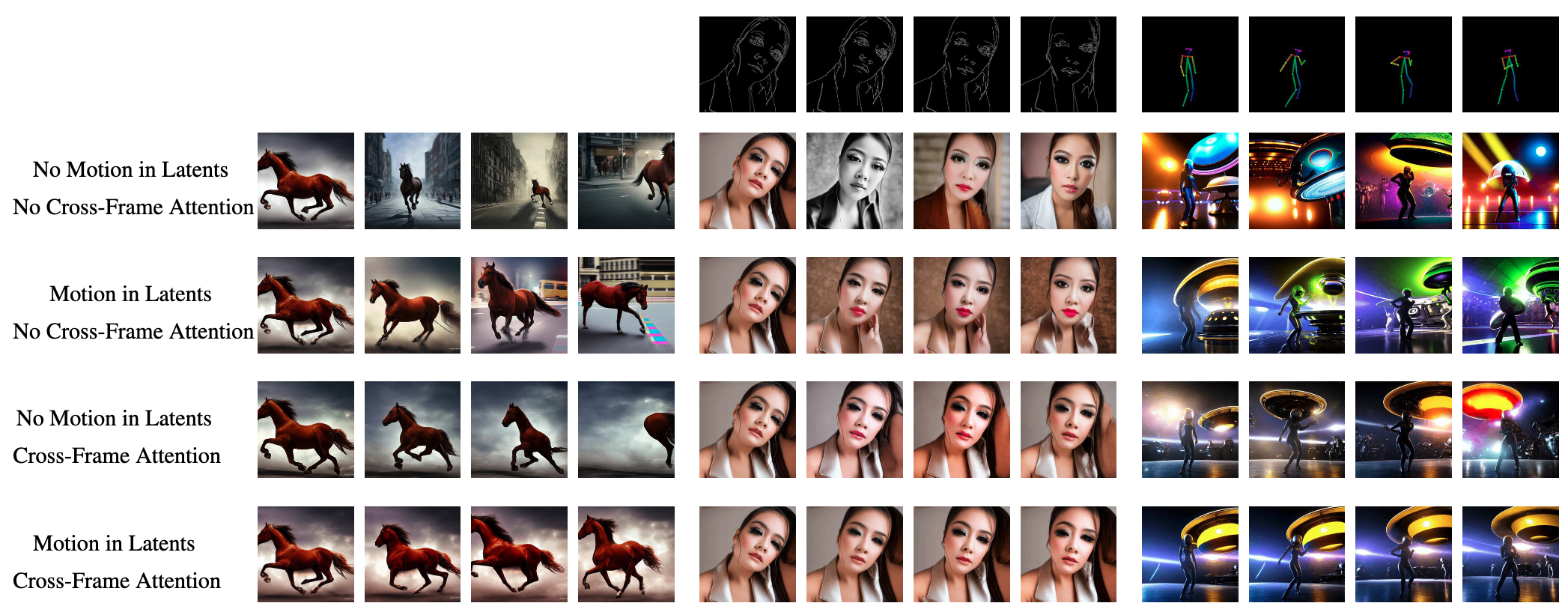Screen dimensions: 1568x612
Task: Open the dancer silhouette with purple crowd image
Action: click(1403, 181)
